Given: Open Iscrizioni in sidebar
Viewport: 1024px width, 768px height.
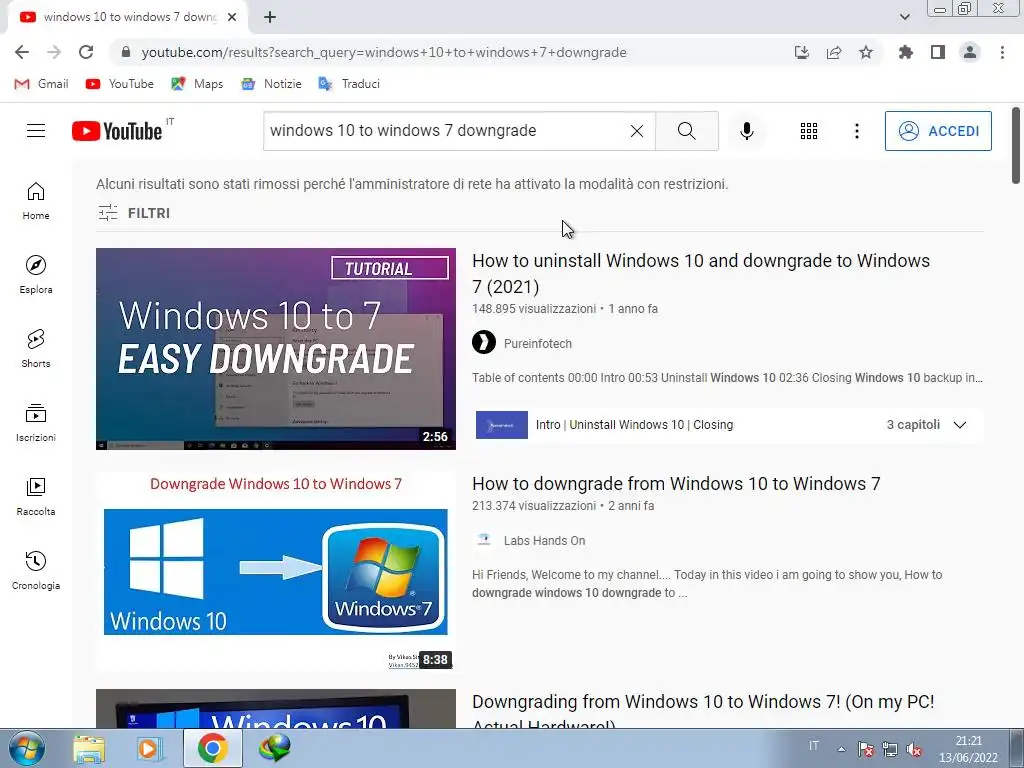Looking at the screenshot, I should [x=36, y=423].
